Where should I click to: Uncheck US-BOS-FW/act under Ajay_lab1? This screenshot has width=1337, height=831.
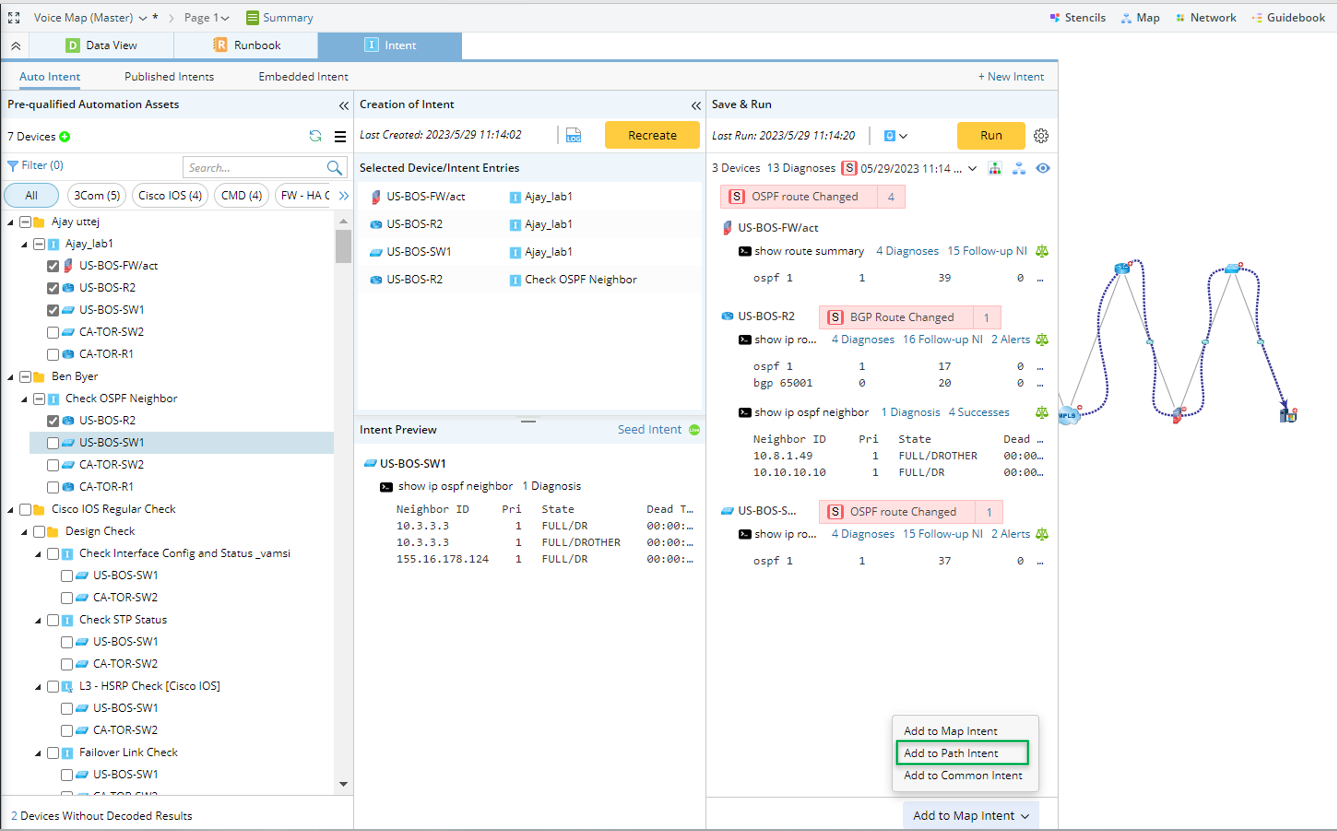pyautogui.click(x=53, y=266)
